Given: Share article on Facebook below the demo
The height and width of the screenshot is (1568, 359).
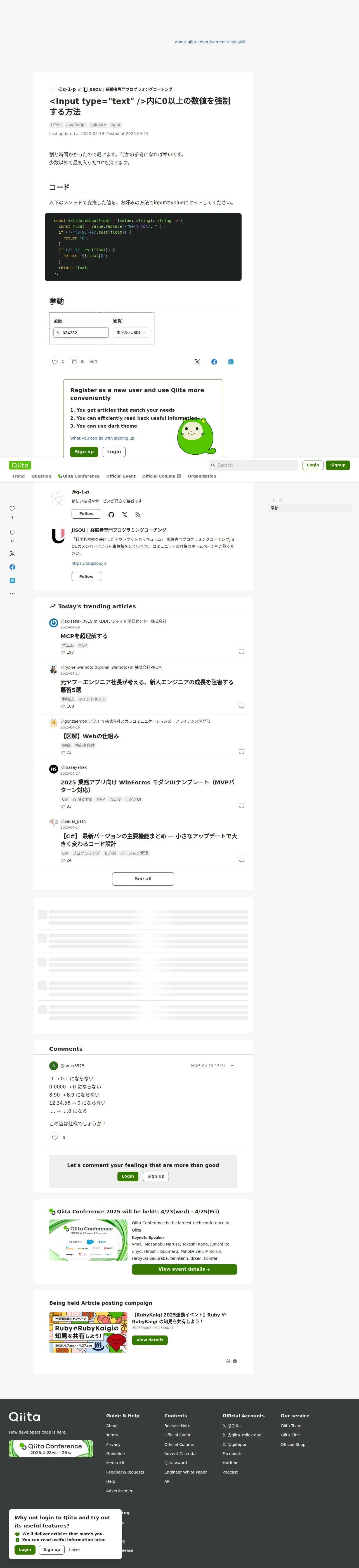Looking at the screenshot, I should 214,362.
